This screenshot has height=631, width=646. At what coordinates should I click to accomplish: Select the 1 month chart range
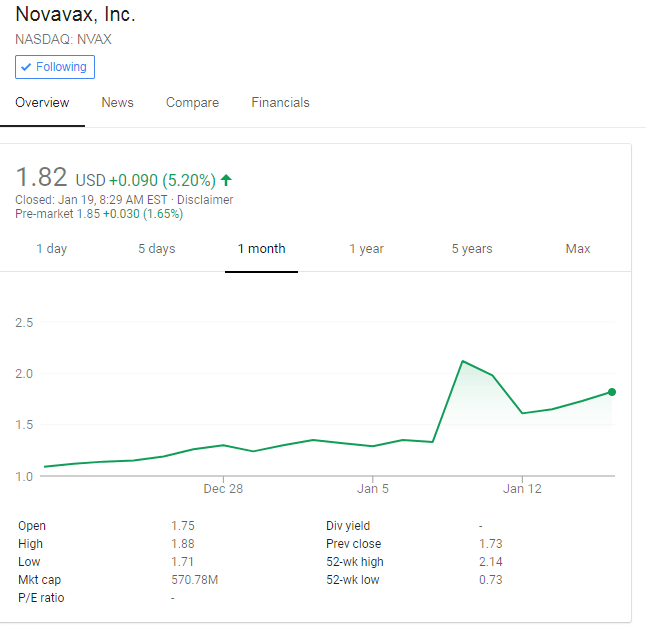coord(261,249)
